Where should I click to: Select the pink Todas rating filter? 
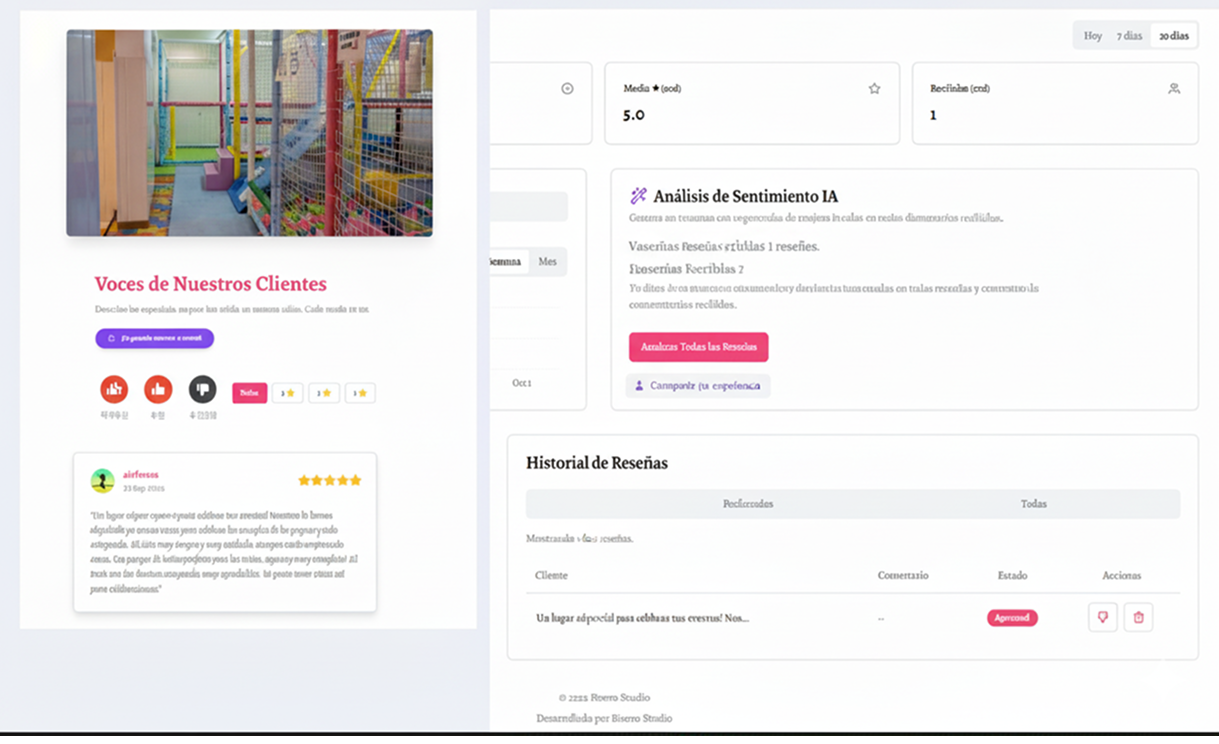249,393
